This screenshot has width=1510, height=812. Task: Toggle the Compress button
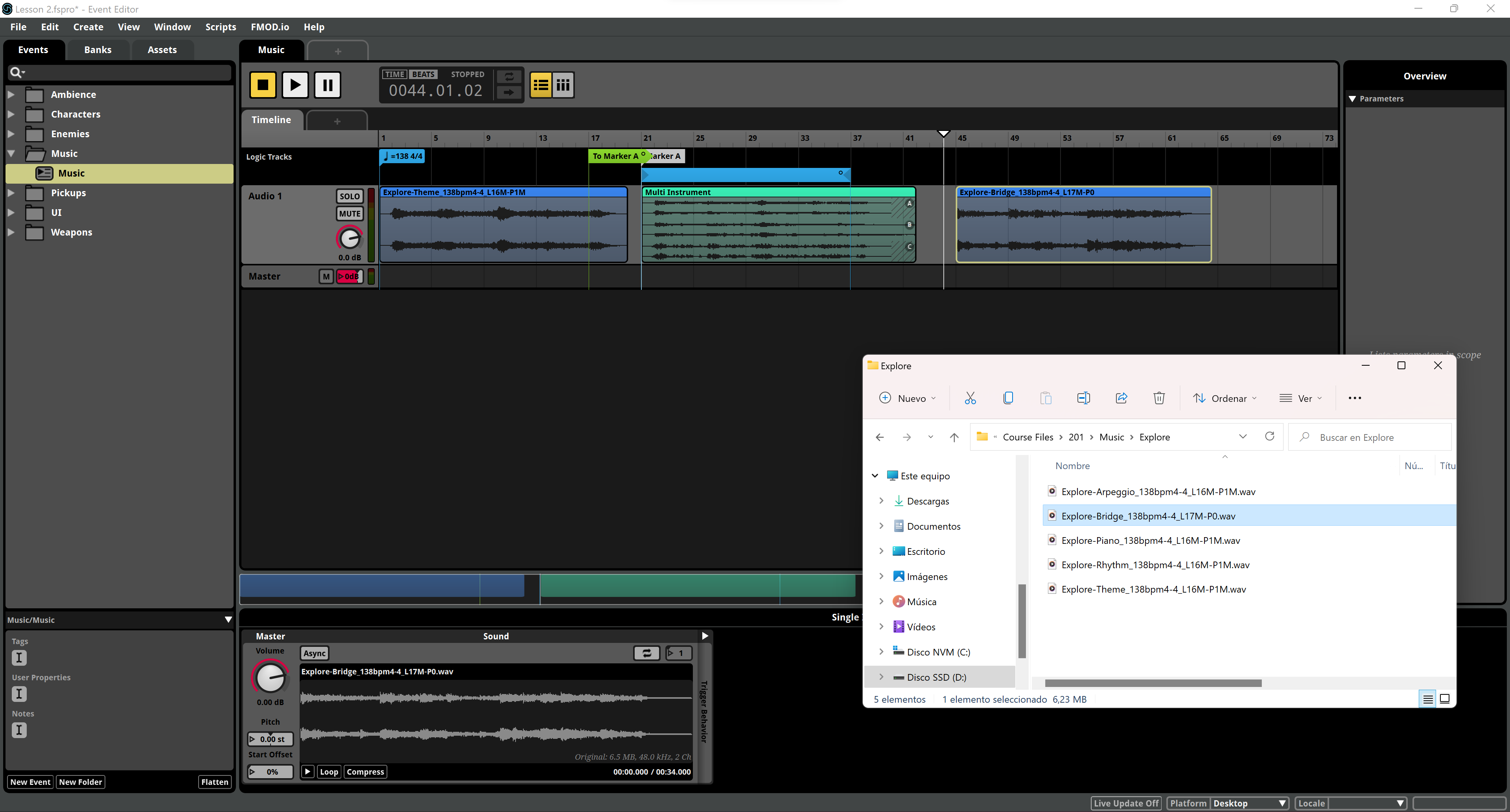365,772
